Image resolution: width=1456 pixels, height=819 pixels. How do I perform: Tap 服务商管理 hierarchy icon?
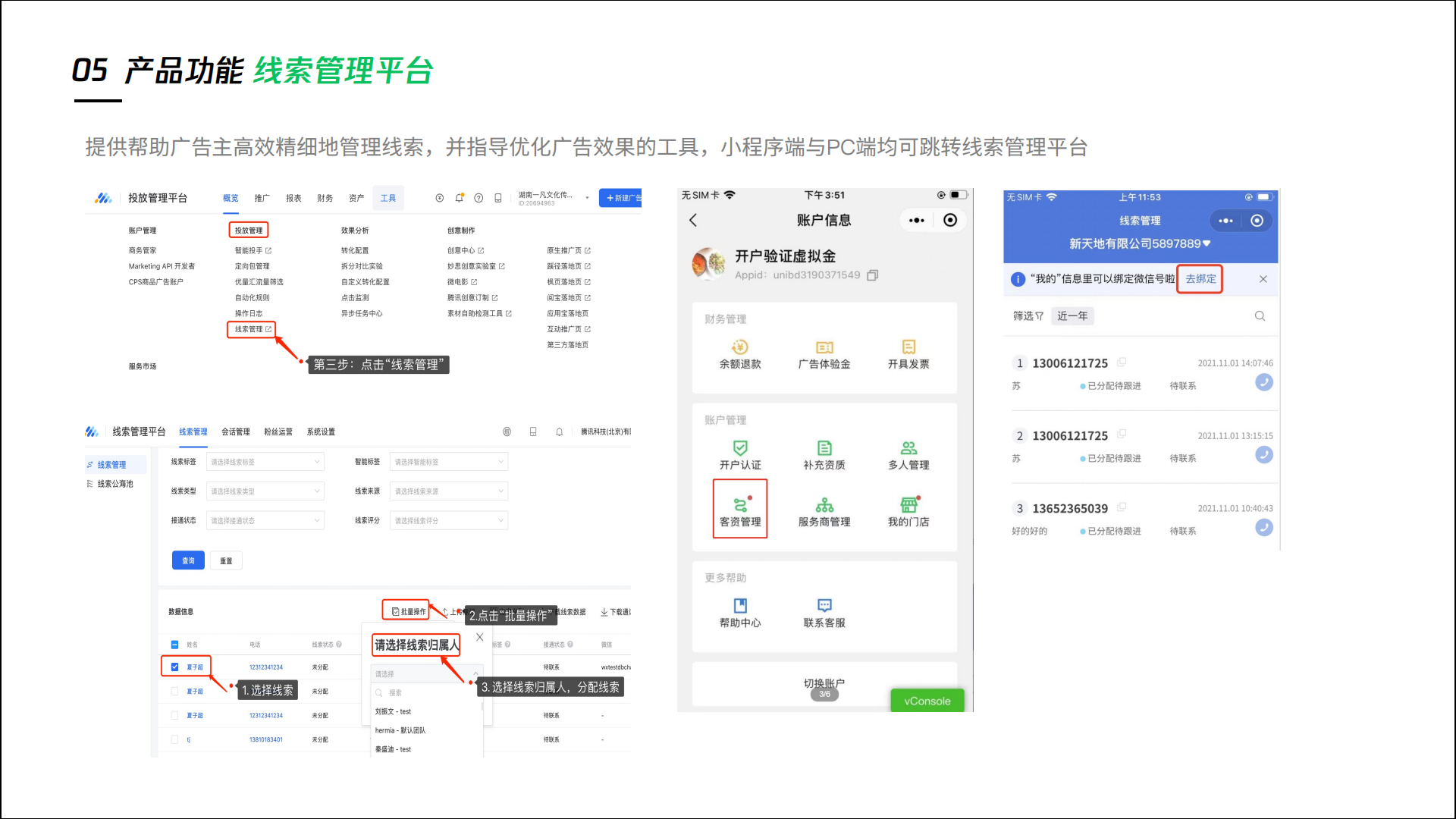pos(824,505)
